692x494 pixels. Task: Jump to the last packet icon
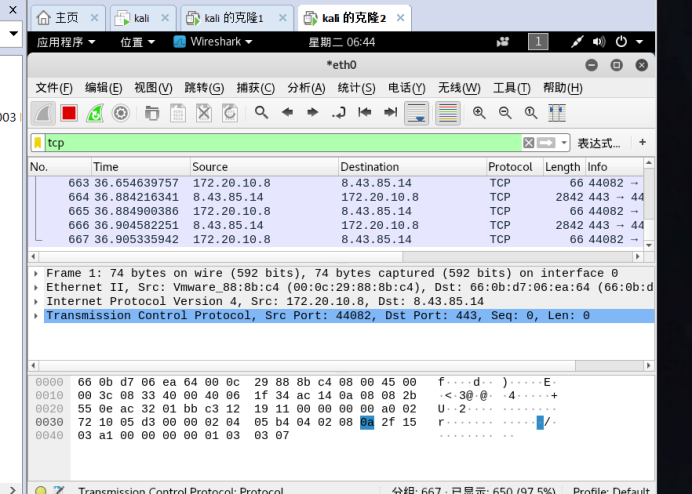tap(391, 113)
